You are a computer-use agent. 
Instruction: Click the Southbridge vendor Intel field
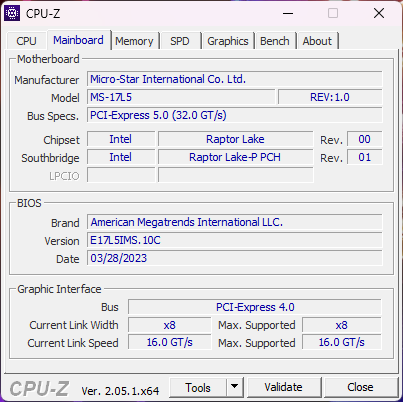click(121, 157)
